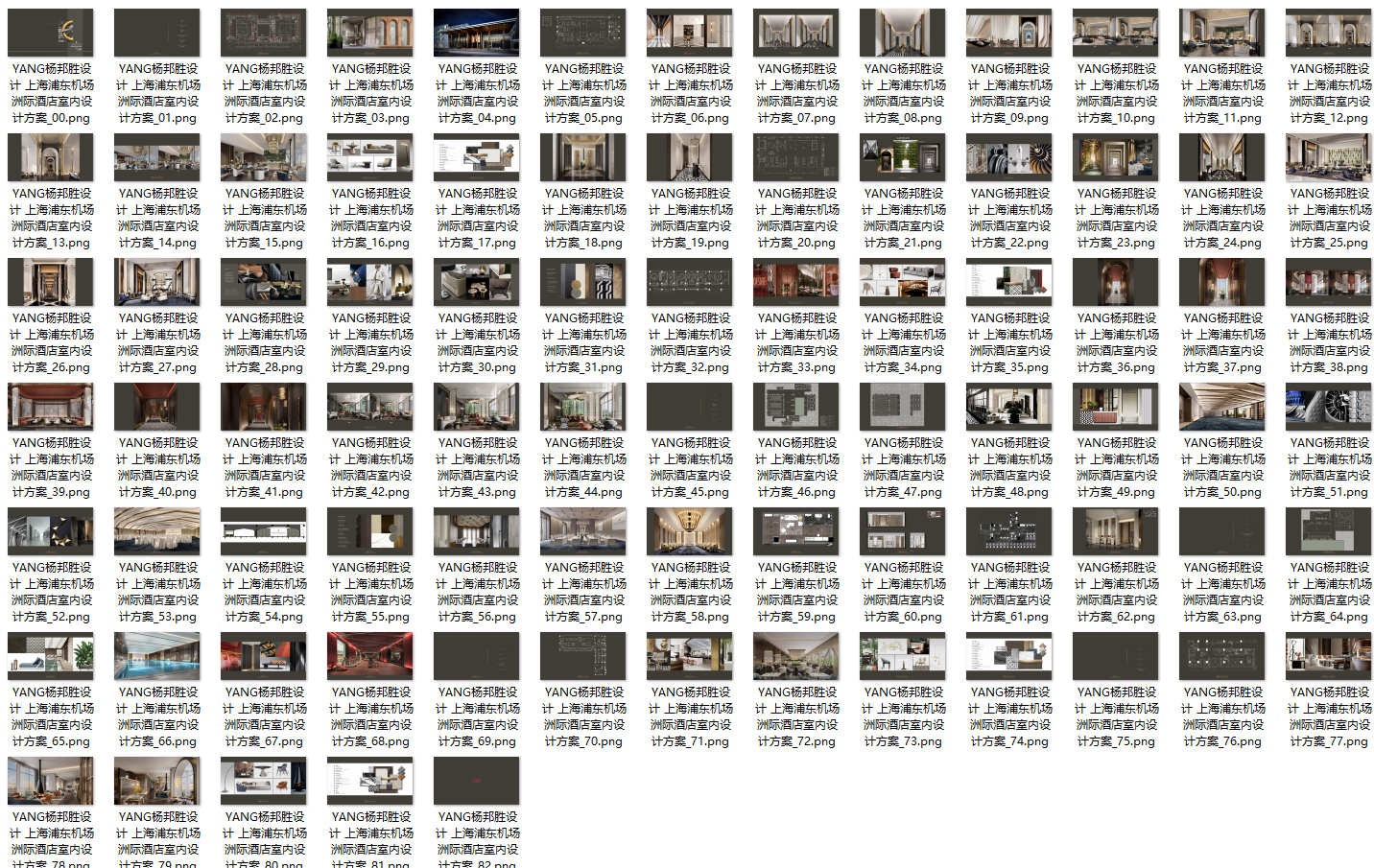Select the spiral staircase image 设计方案_23.png
The image size is (1374, 868).
(1115, 156)
